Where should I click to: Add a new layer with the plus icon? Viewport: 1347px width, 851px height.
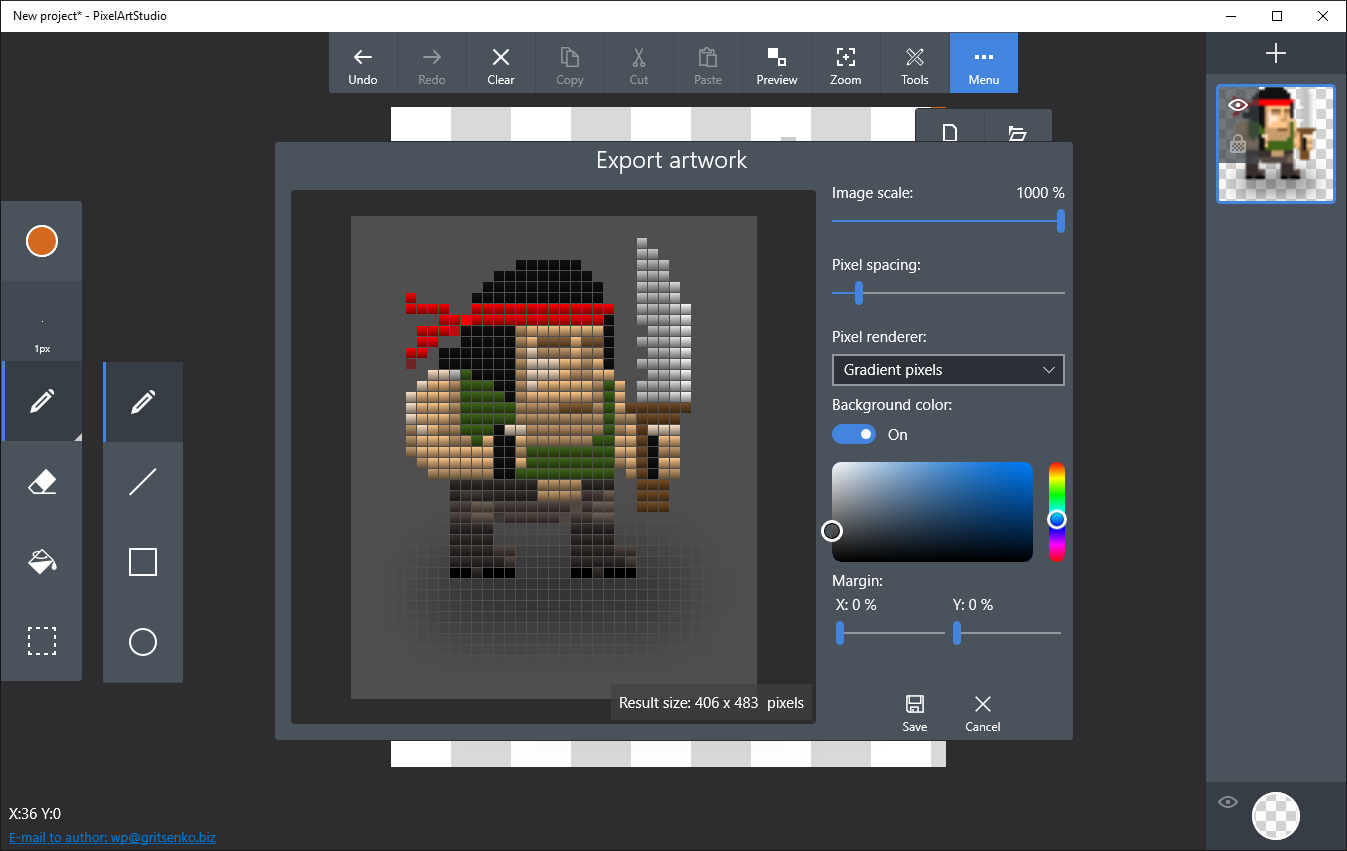(x=1276, y=52)
